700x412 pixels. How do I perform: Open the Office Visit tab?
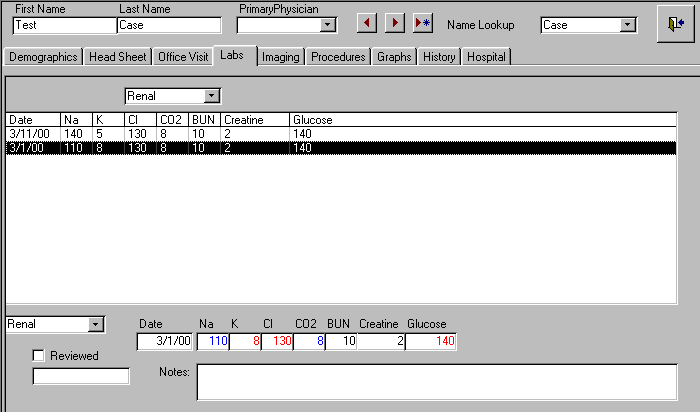(184, 57)
